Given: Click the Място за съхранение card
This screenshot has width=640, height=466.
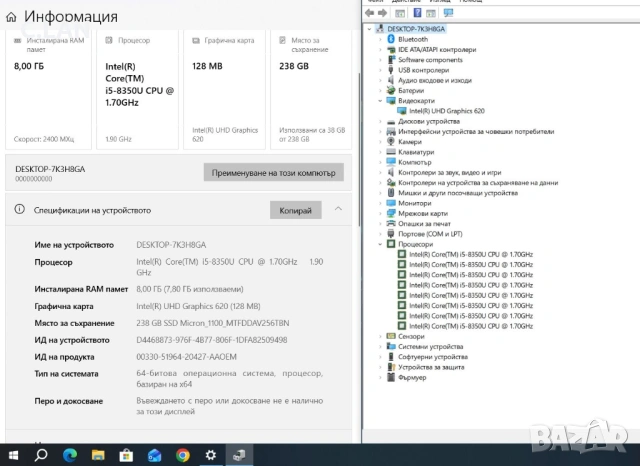Looking at the screenshot, I should point(311,90).
